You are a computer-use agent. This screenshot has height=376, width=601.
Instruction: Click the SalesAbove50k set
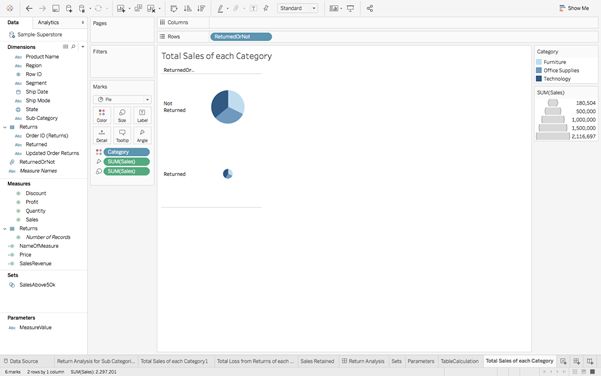pyautogui.click(x=37, y=285)
